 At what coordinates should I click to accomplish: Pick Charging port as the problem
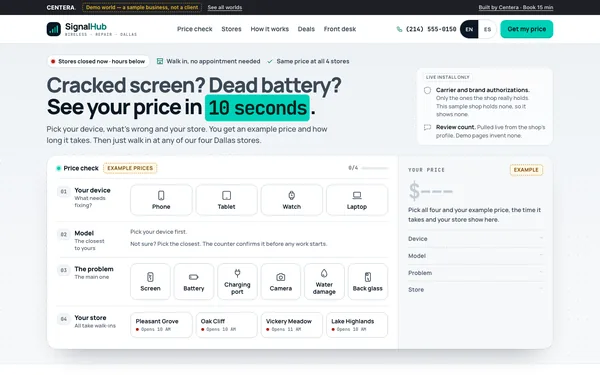(237, 282)
